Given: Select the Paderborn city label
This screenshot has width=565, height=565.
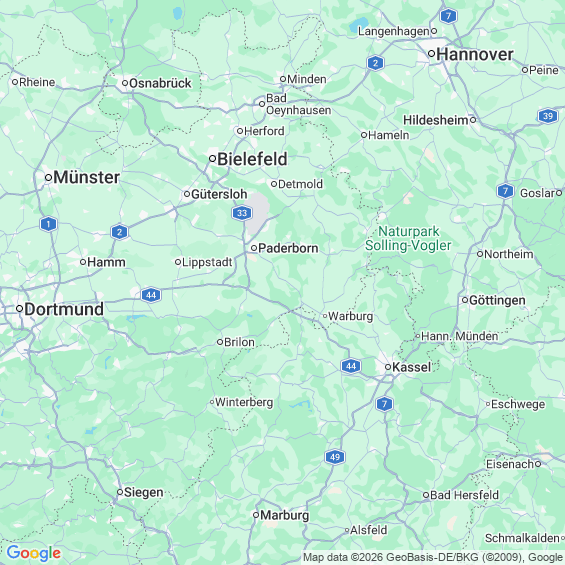Looking at the screenshot, I should pyautogui.click(x=288, y=248).
